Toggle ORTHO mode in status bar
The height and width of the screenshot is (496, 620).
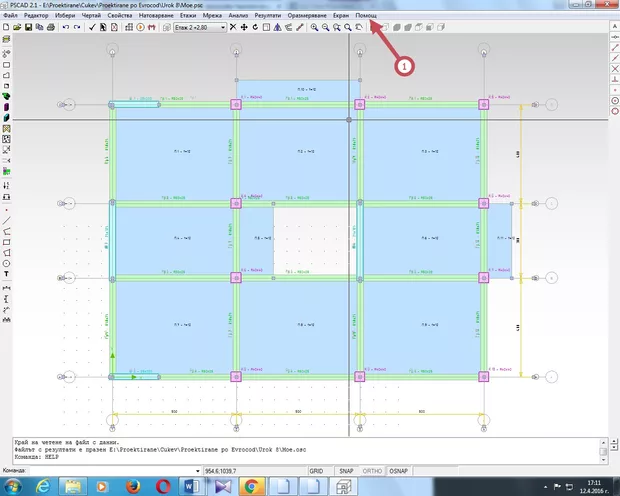click(x=373, y=469)
